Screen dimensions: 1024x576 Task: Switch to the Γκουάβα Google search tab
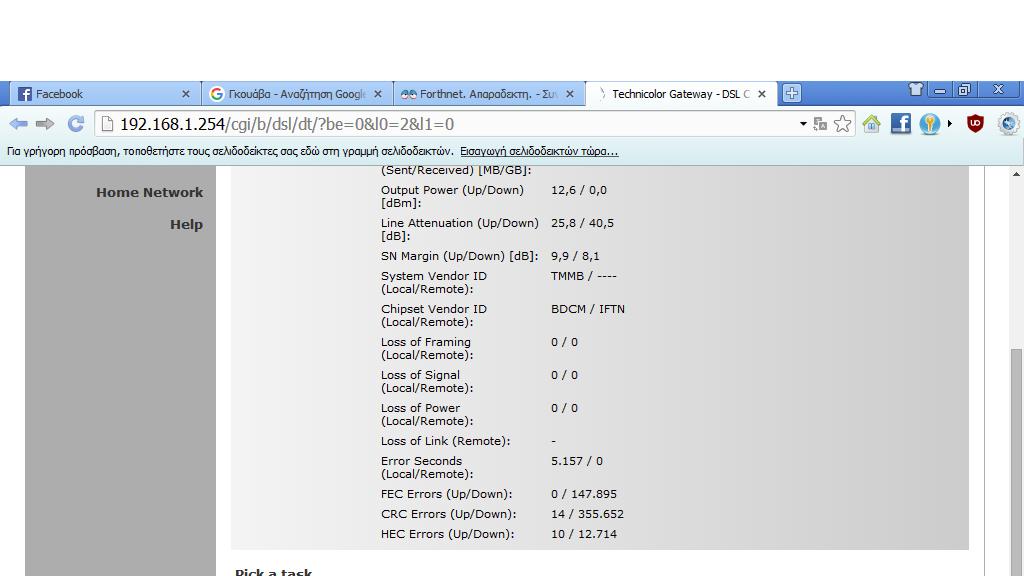[297, 93]
